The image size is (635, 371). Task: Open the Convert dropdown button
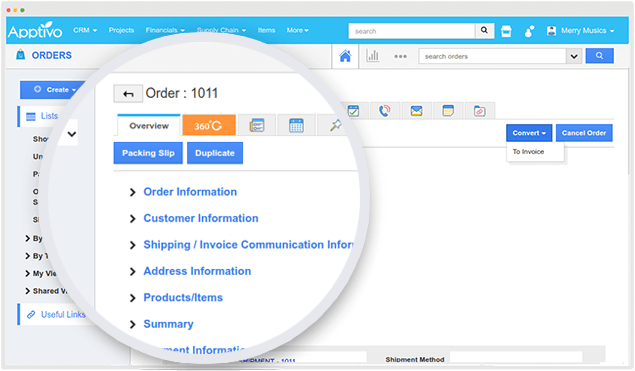(x=529, y=133)
